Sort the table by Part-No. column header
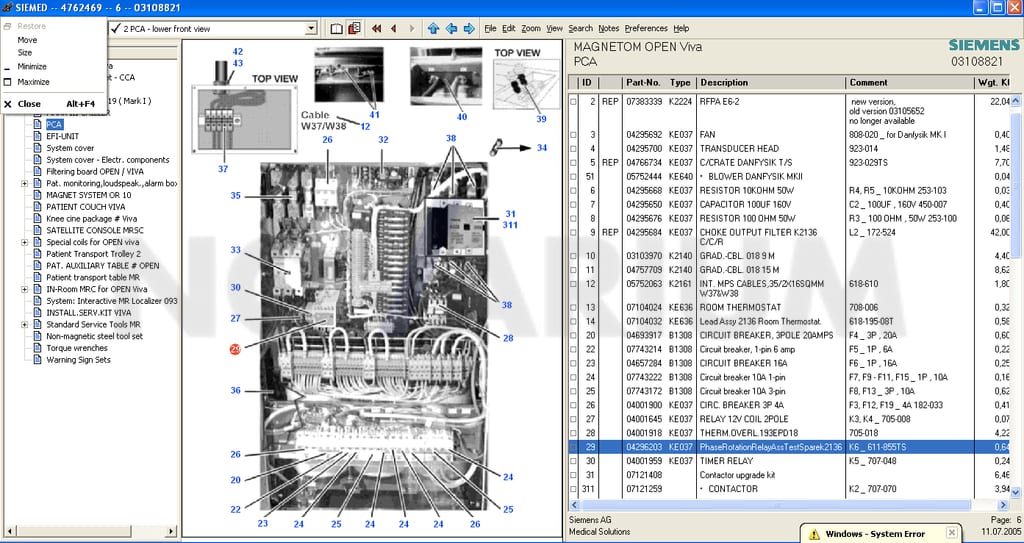1024x543 pixels. (643, 83)
